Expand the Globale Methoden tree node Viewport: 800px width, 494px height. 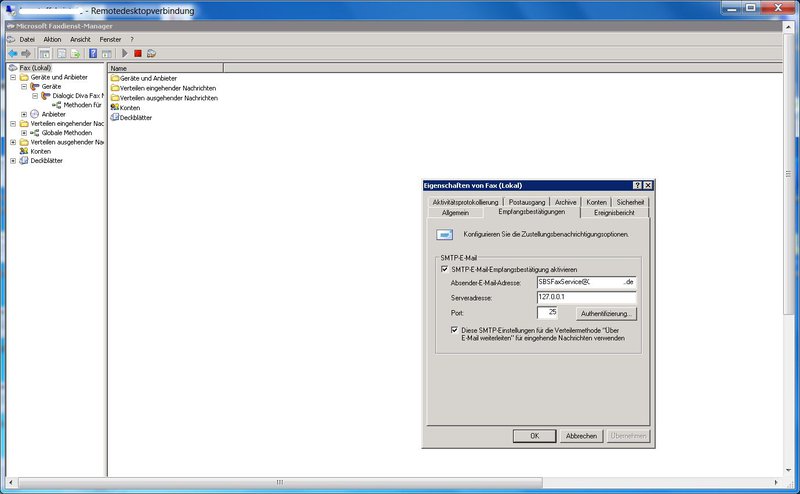(x=23, y=133)
